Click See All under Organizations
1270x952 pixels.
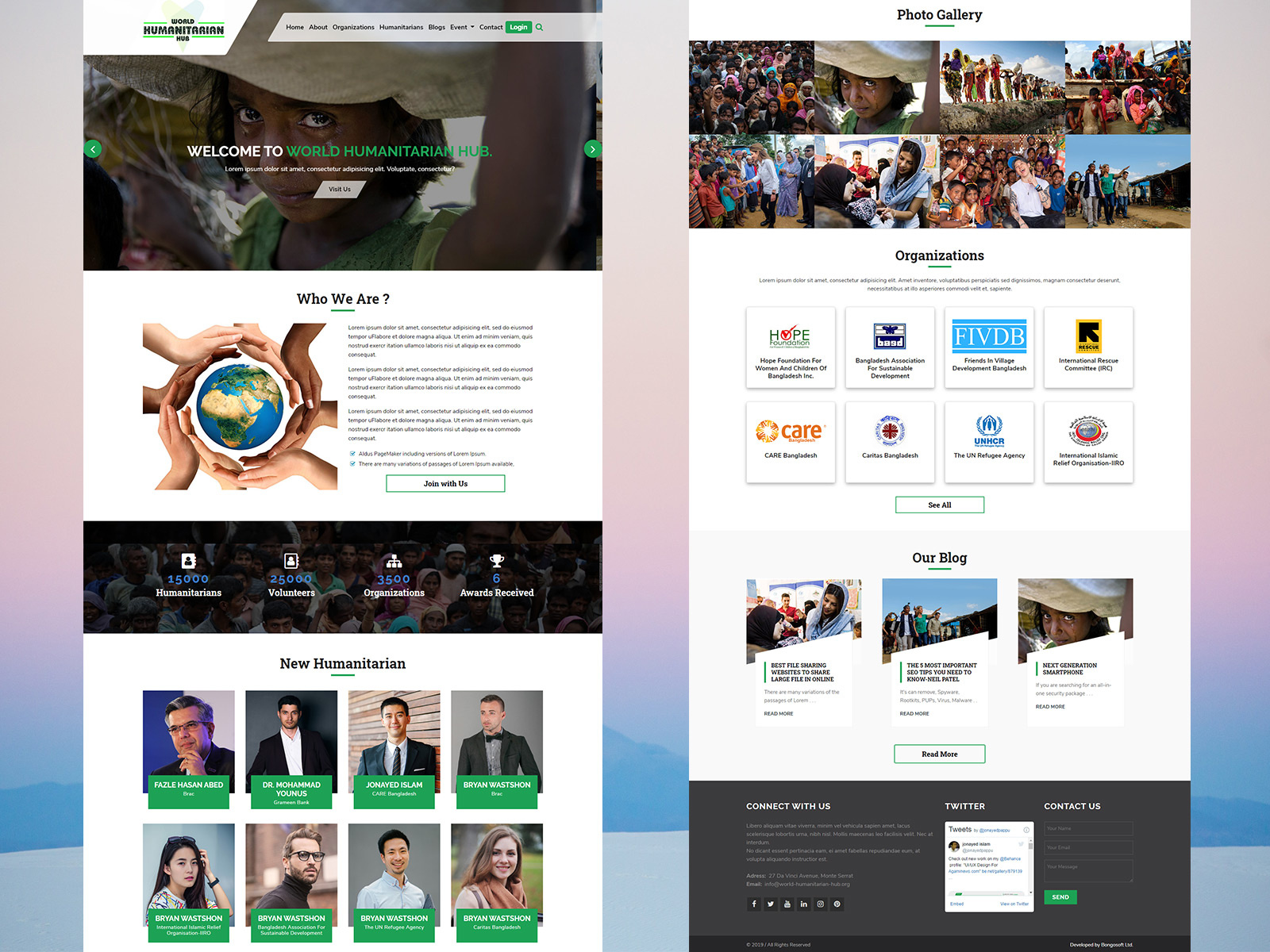pos(940,505)
